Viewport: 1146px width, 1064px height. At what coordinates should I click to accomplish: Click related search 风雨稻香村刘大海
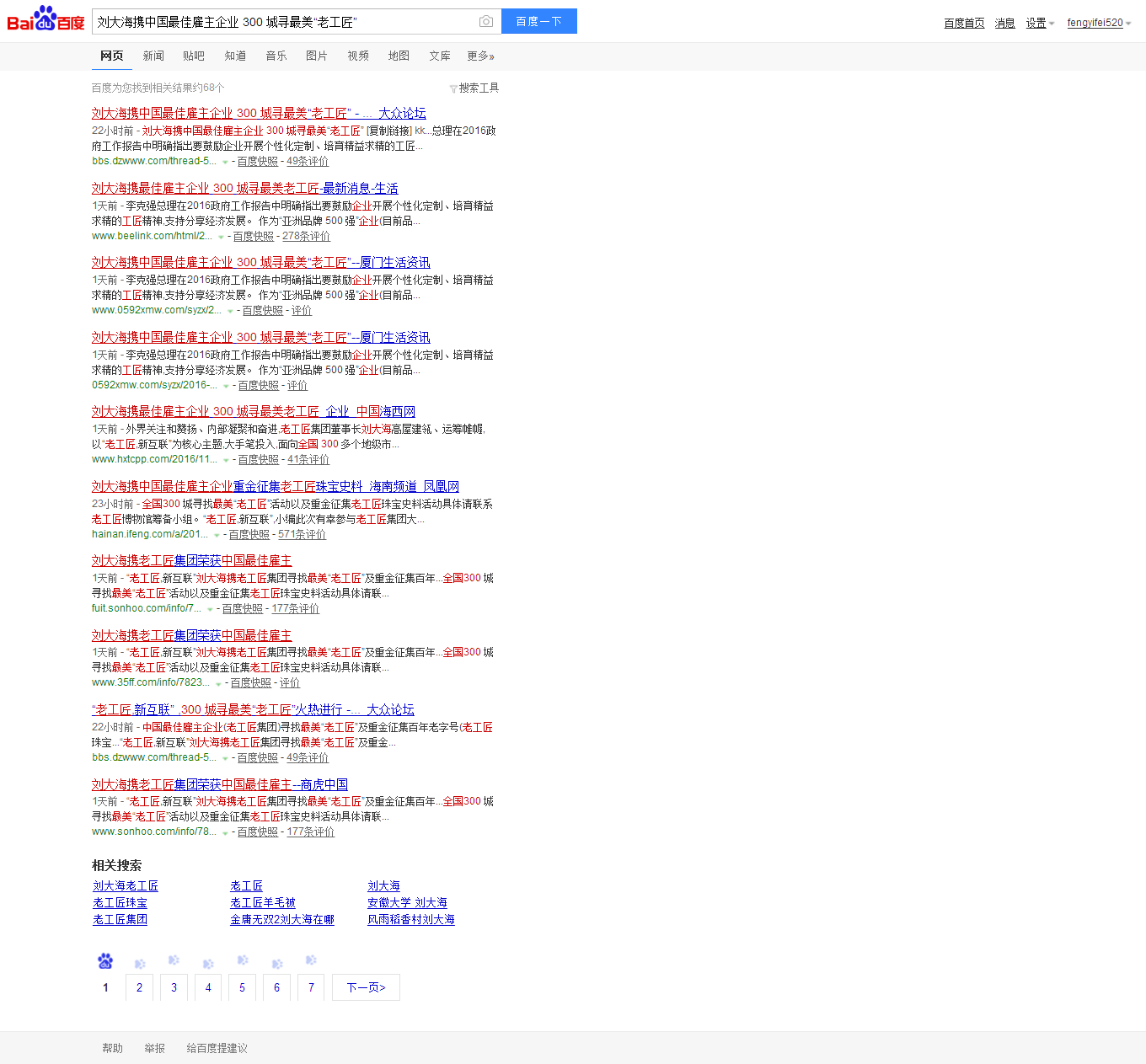411,919
